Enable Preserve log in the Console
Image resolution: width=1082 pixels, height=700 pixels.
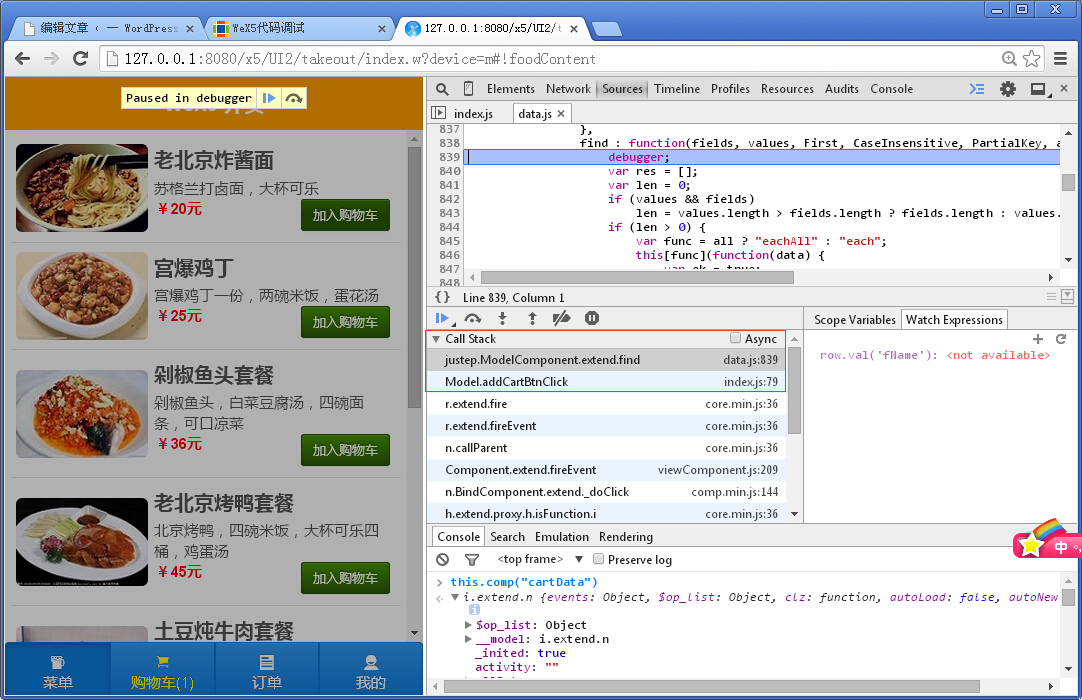point(598,559)
